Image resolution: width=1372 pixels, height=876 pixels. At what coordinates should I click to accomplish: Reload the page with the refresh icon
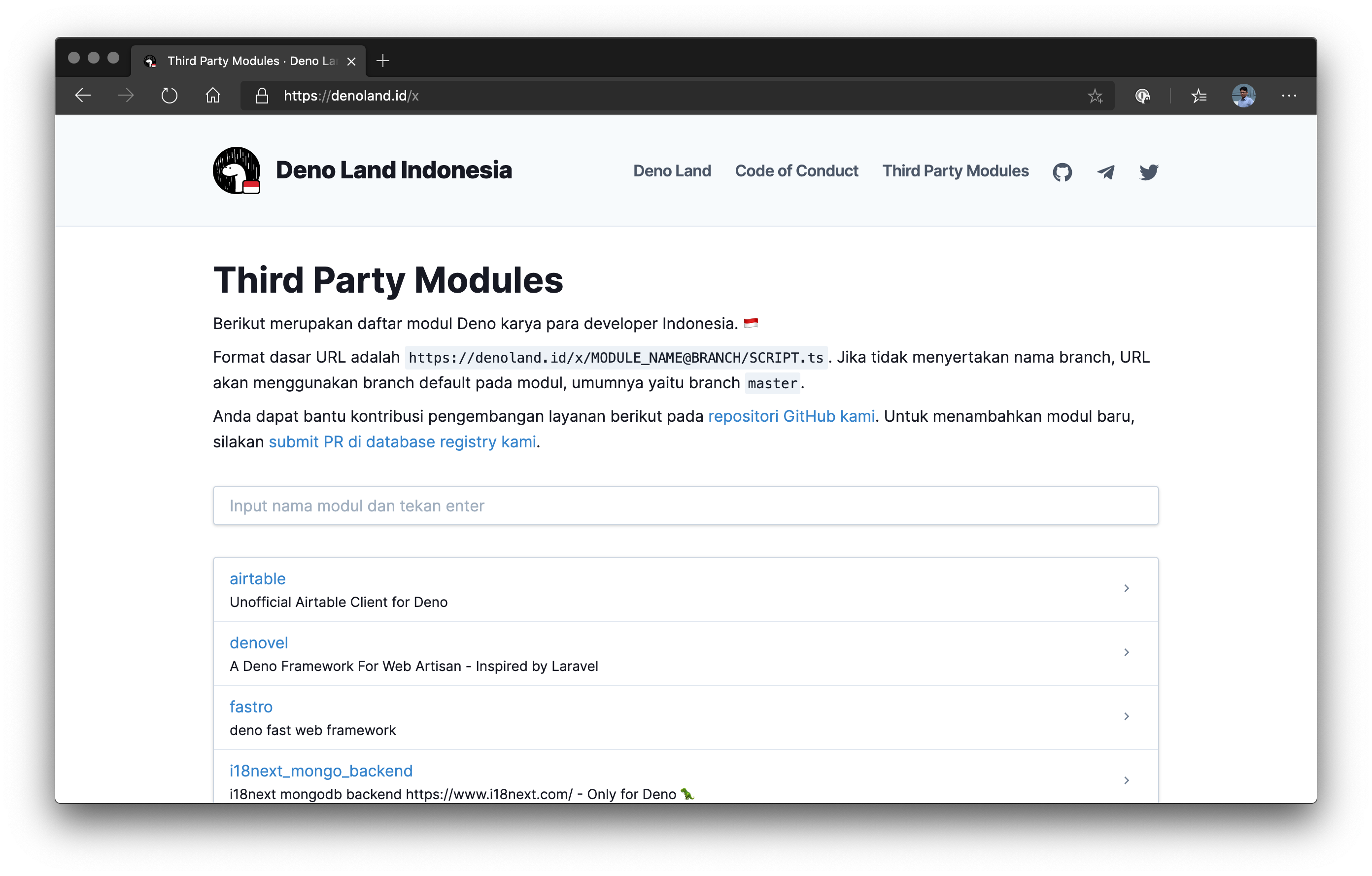(169, 96)
